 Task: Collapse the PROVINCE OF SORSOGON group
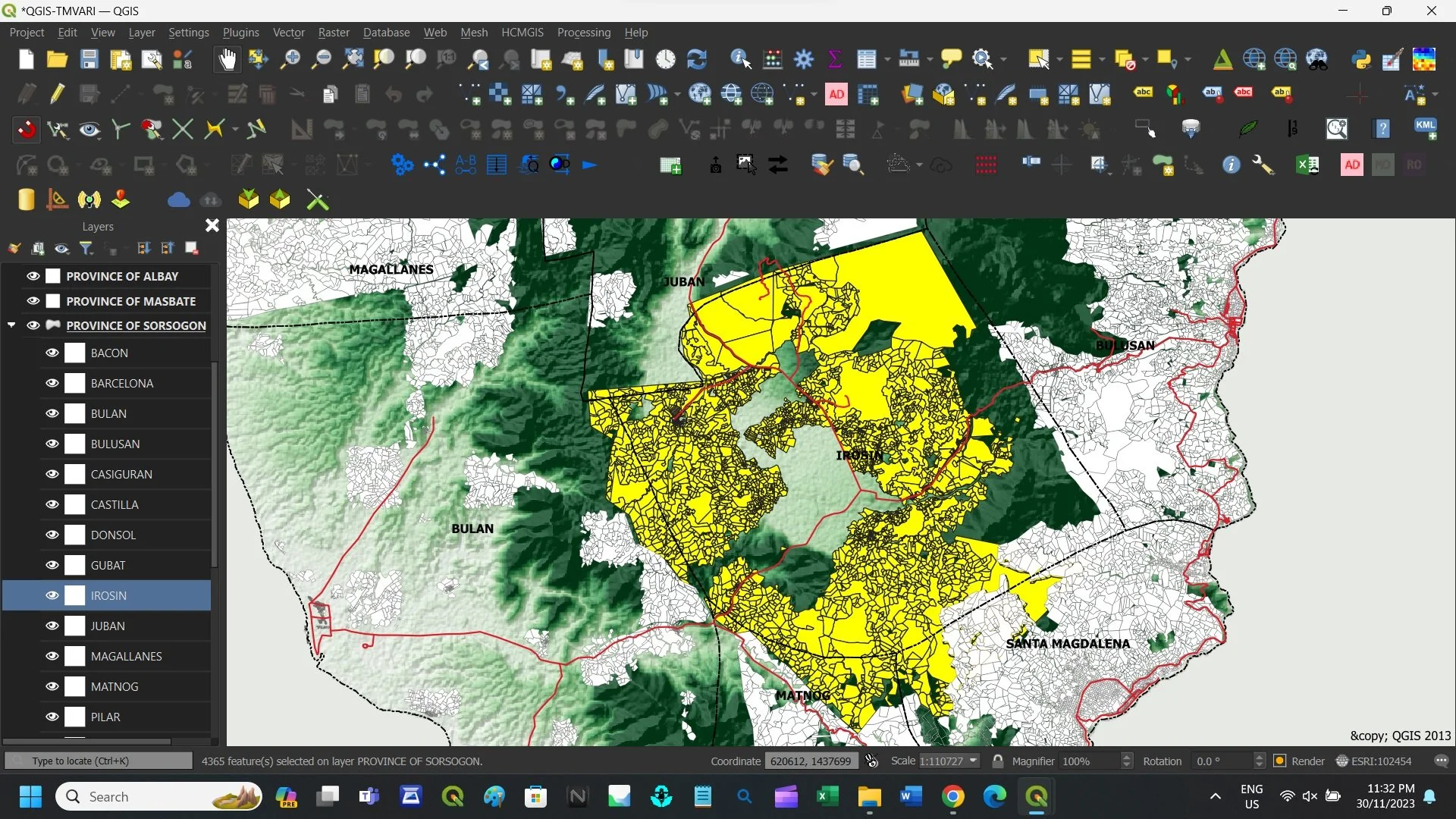click(x=11, y=325)
